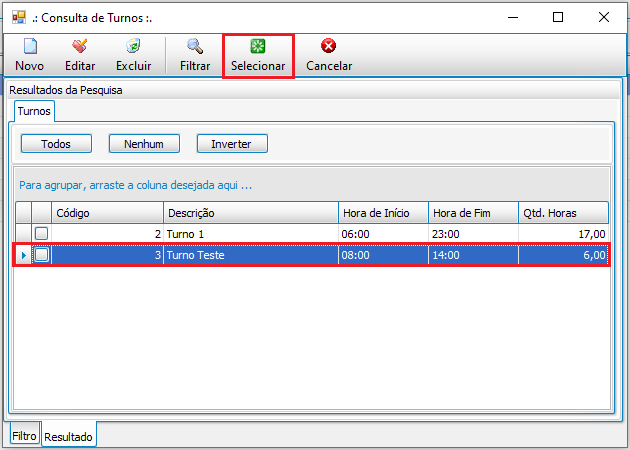Click the '17,00' hours cell
Image resolution: width=630 pixels, height=450 pixels.
click(x=563, y=234)
